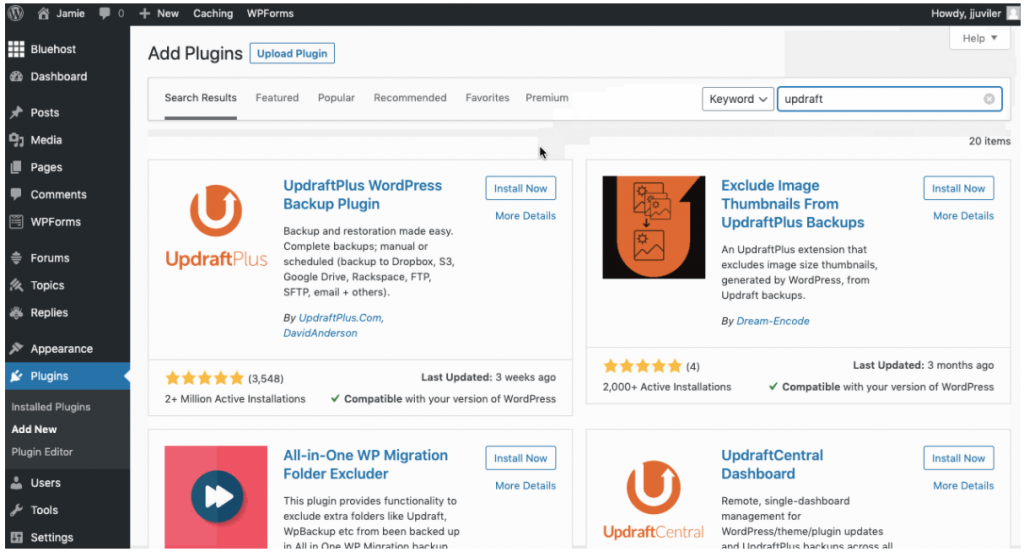Switch to the Featured tab
Viewport: 1024px width, 552px height.
tap(277, 97)
